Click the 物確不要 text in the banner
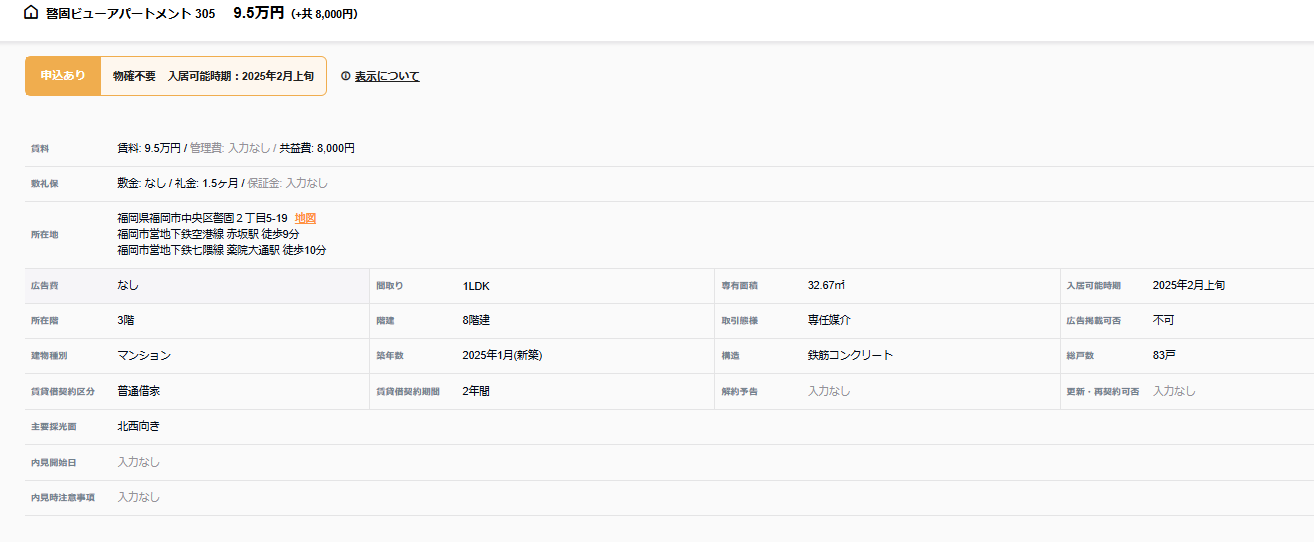The height and width of the screenshot is (542, 1314). [134, 76]
